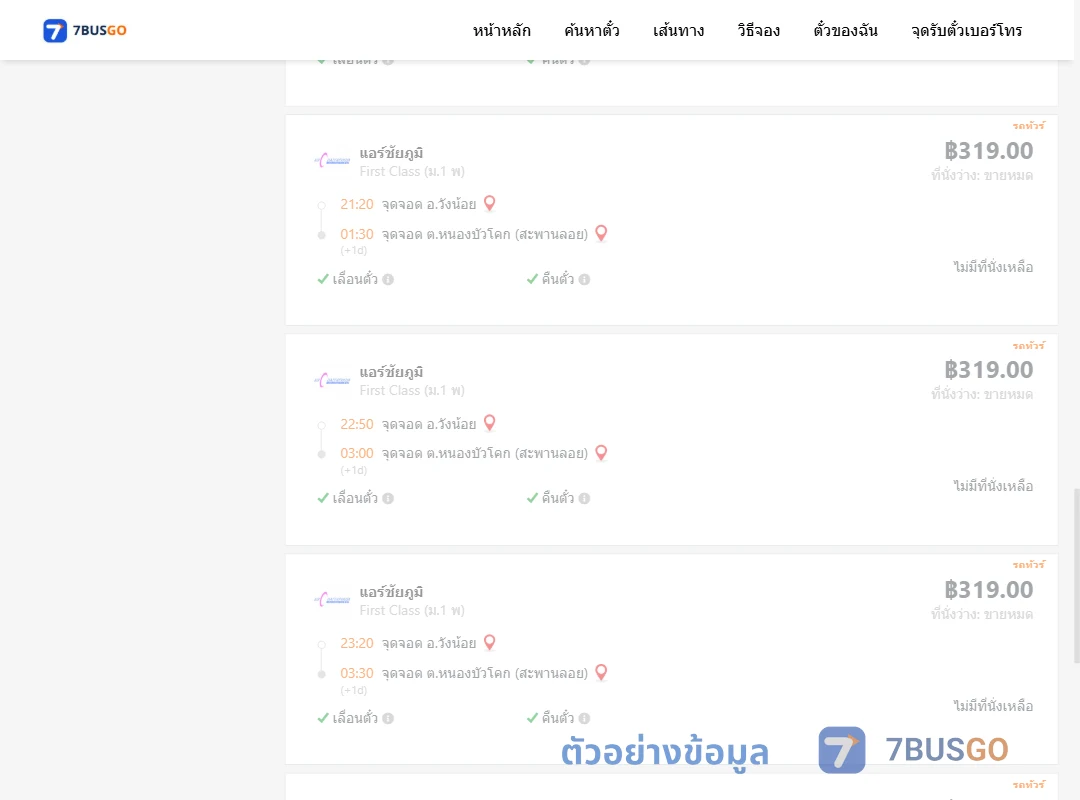Click info icon beside เลื่อนตั๋ว in 22:50 trip
The image size is (1080, 800).
(x=388, y=498)
